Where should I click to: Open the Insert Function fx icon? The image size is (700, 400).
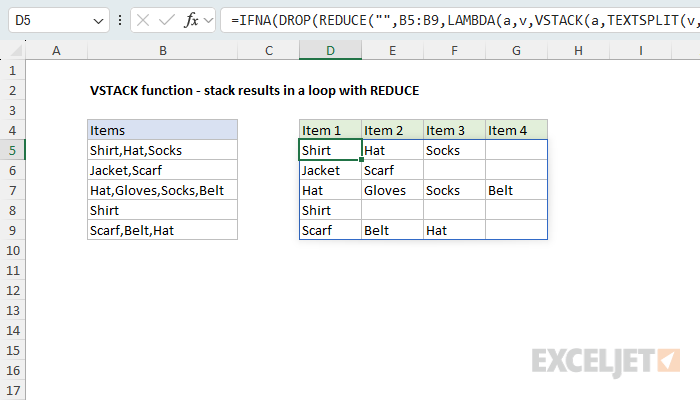point(191,20)
